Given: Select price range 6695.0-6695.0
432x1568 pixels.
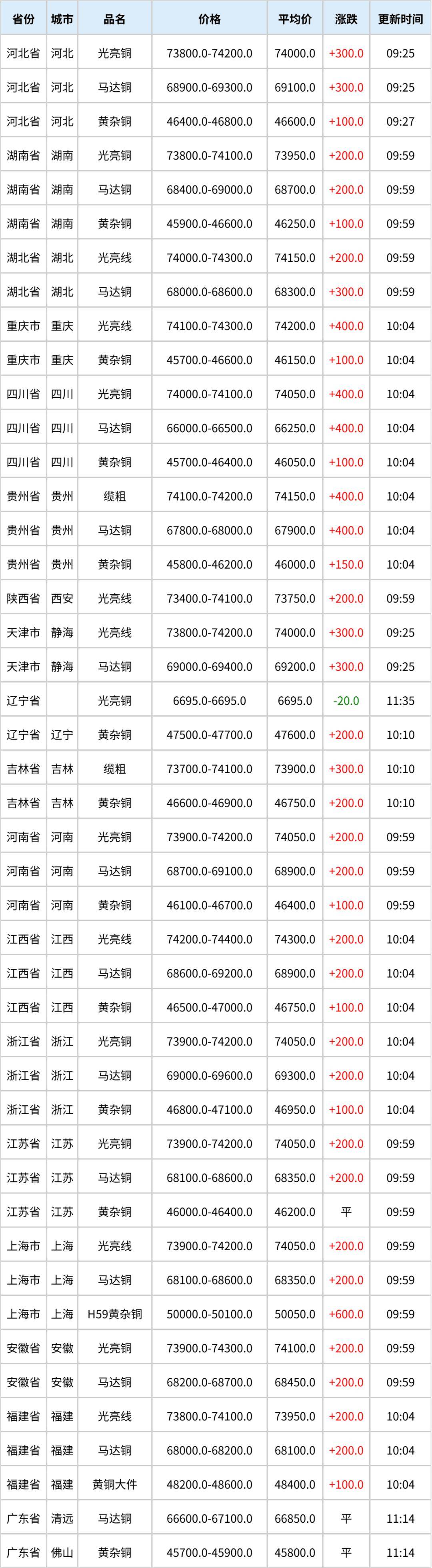Looking at the screenshot, I should pyautogui.click(x=209, y=701).
